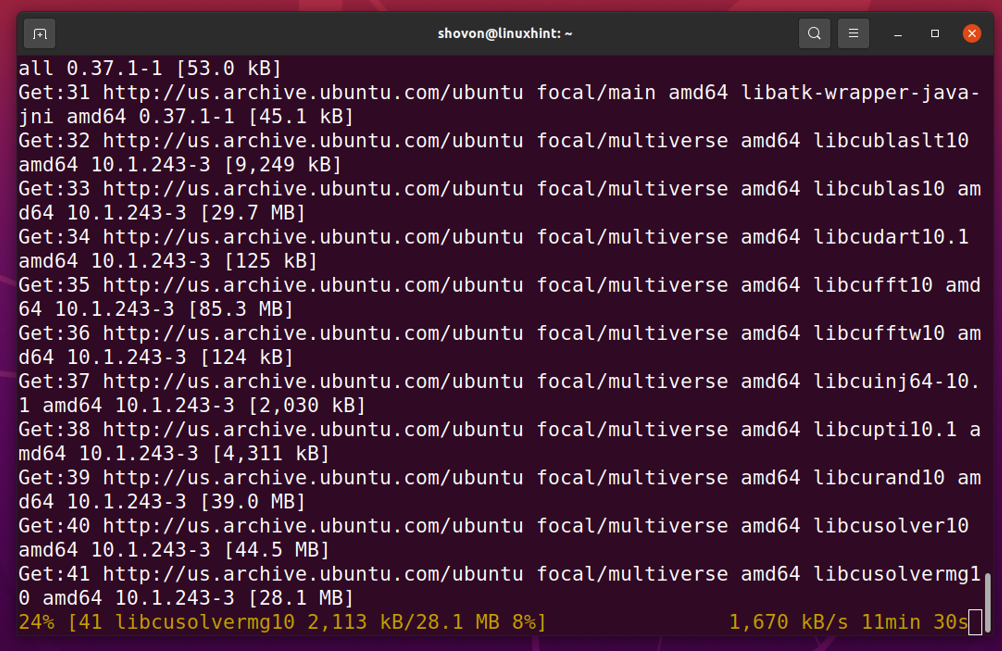Image resolution: width=1002 pixels, height=651 pixels.
Task: Open a new terminal tab
Action: [40, 34]
